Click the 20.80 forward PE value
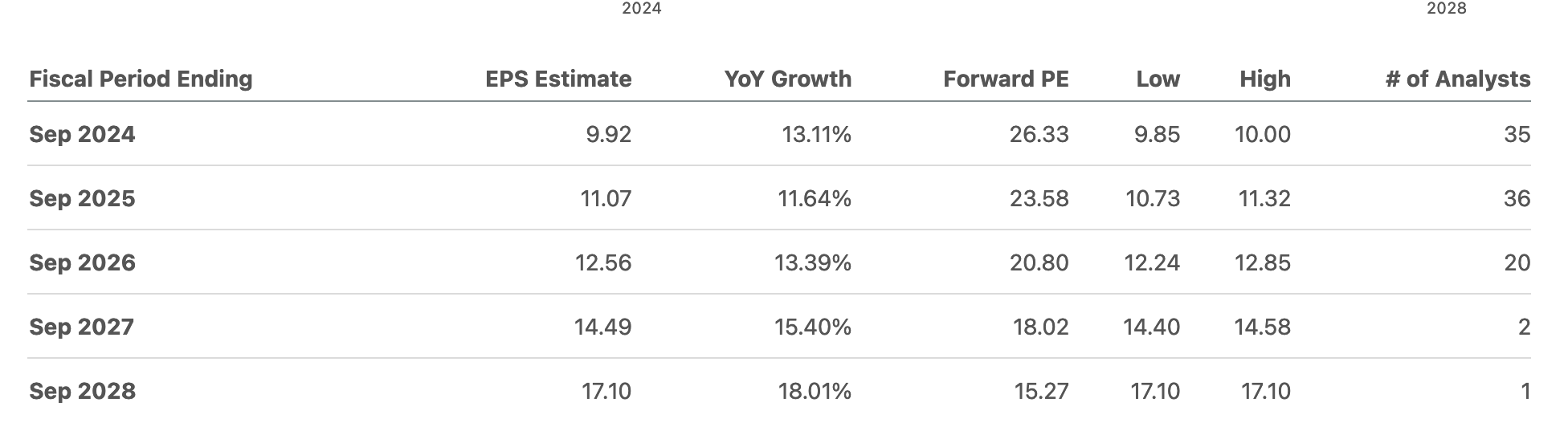Viewport: 1568px width, 435px height. point(1039,262)
